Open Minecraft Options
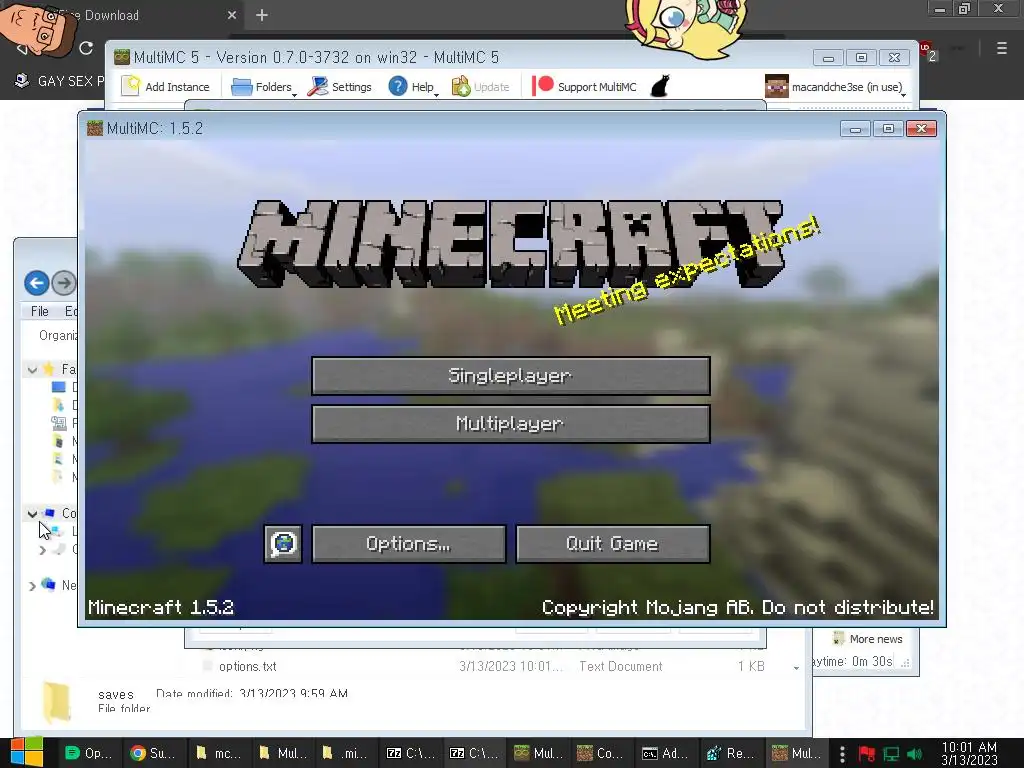 point(409,543)
